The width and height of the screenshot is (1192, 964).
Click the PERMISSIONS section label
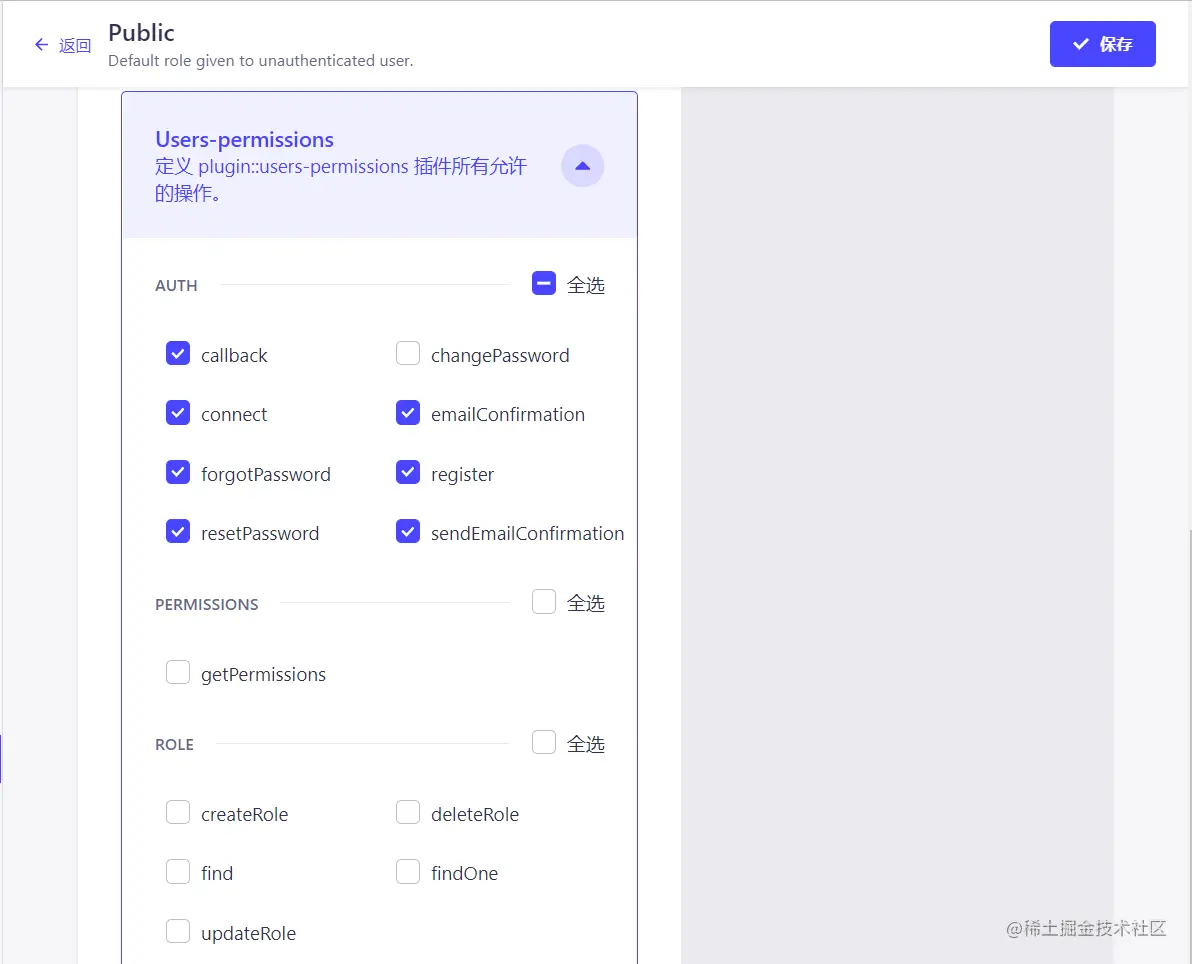tap(207, 604)
